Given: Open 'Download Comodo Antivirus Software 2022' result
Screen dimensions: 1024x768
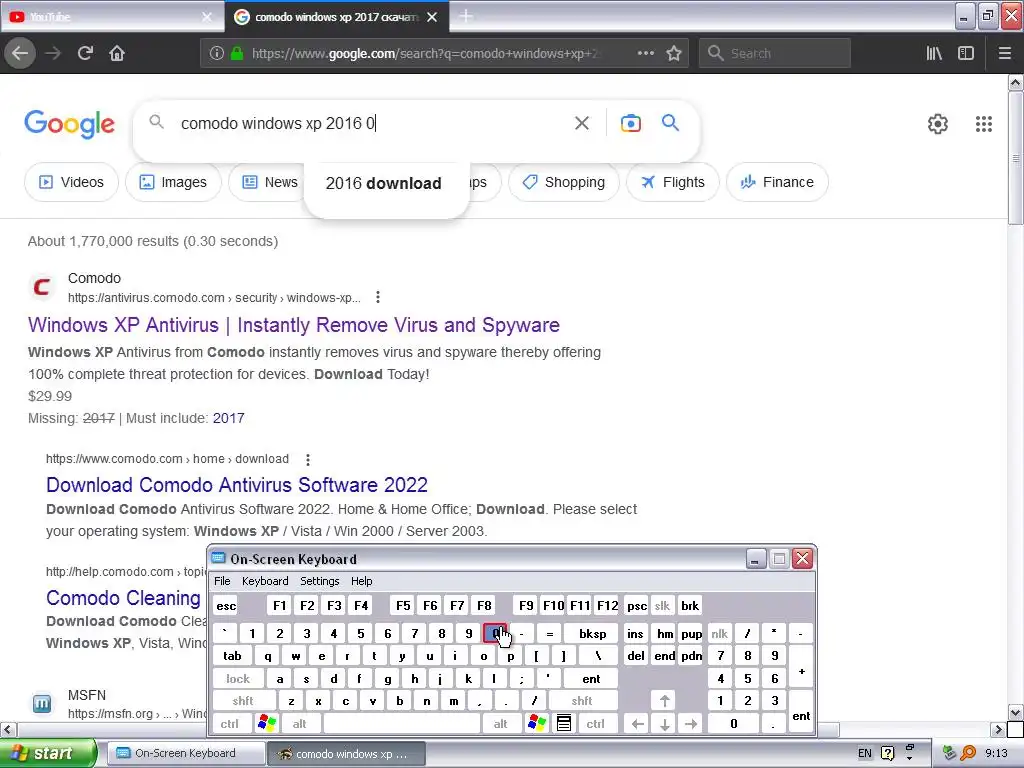Looking at the screenshot, I should pos(237,485).
